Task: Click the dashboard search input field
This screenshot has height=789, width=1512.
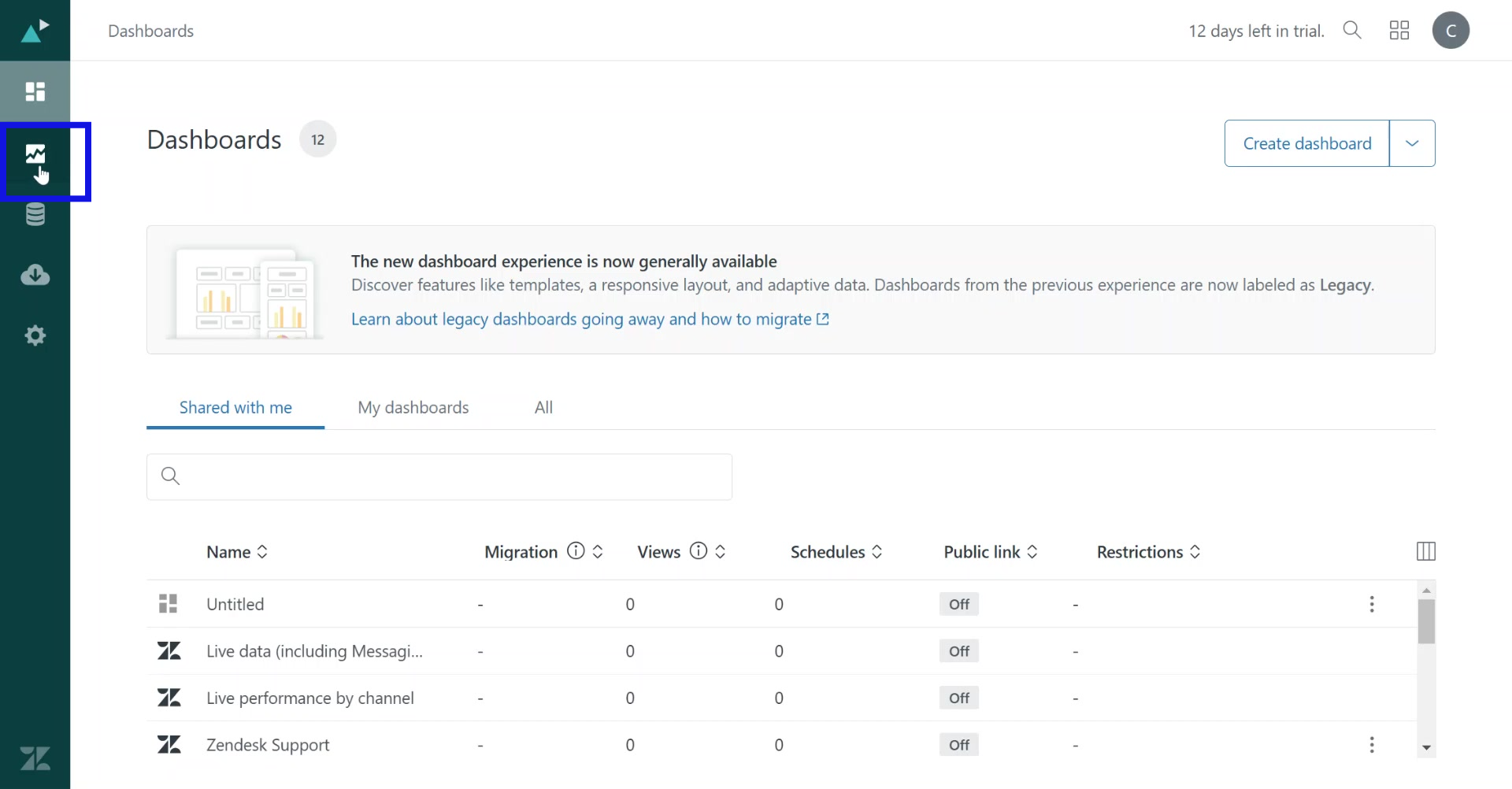Action: tap(449, 476)
